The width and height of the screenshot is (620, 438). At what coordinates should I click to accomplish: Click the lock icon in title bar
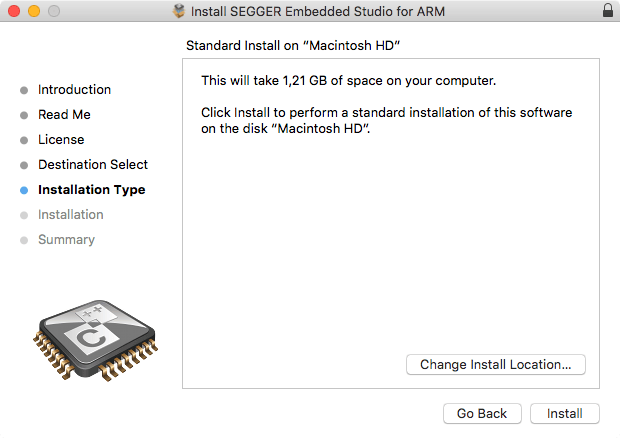(608, 11)
